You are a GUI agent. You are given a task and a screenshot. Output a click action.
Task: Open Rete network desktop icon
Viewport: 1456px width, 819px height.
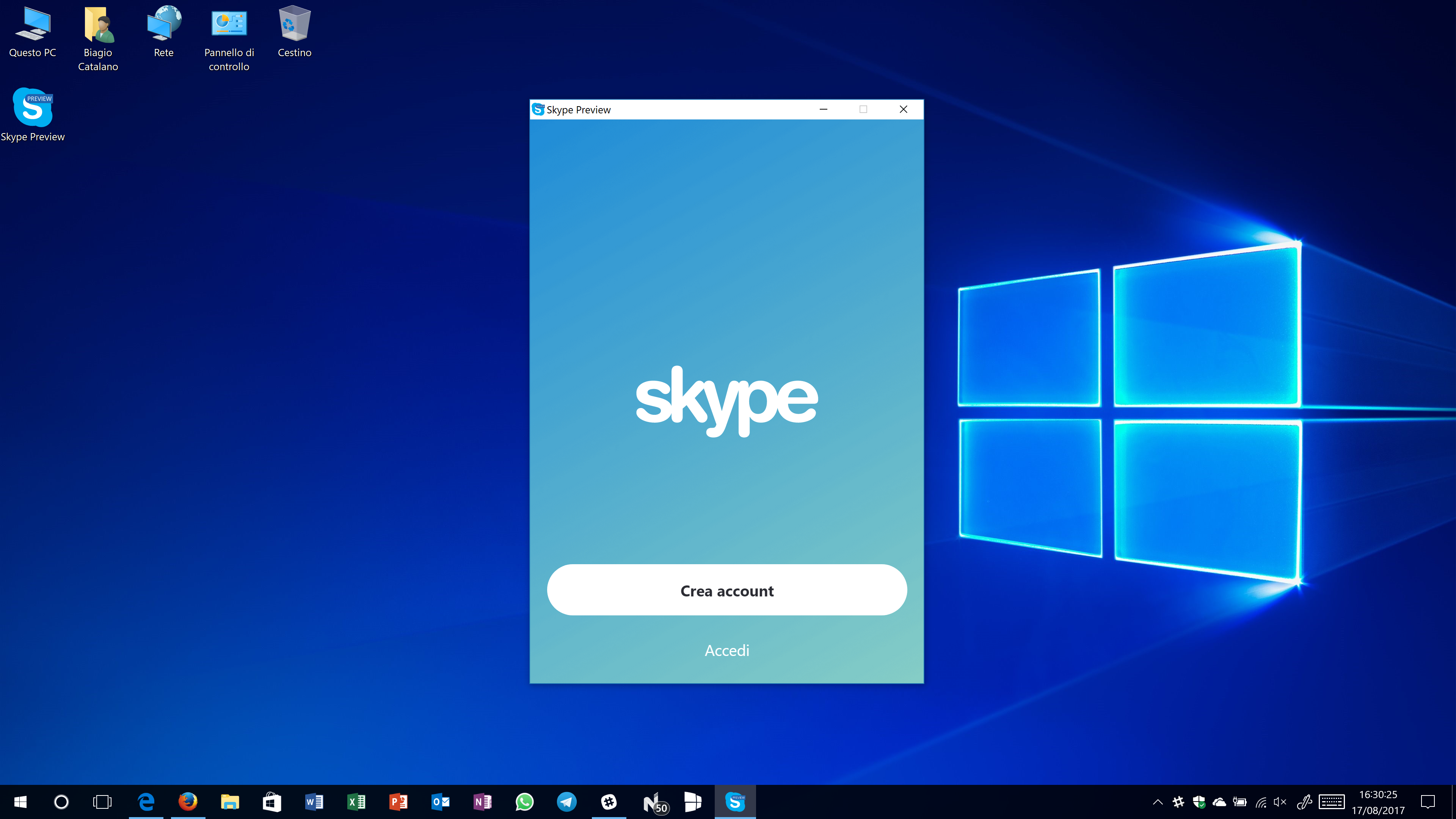click(x=164, y=31)
